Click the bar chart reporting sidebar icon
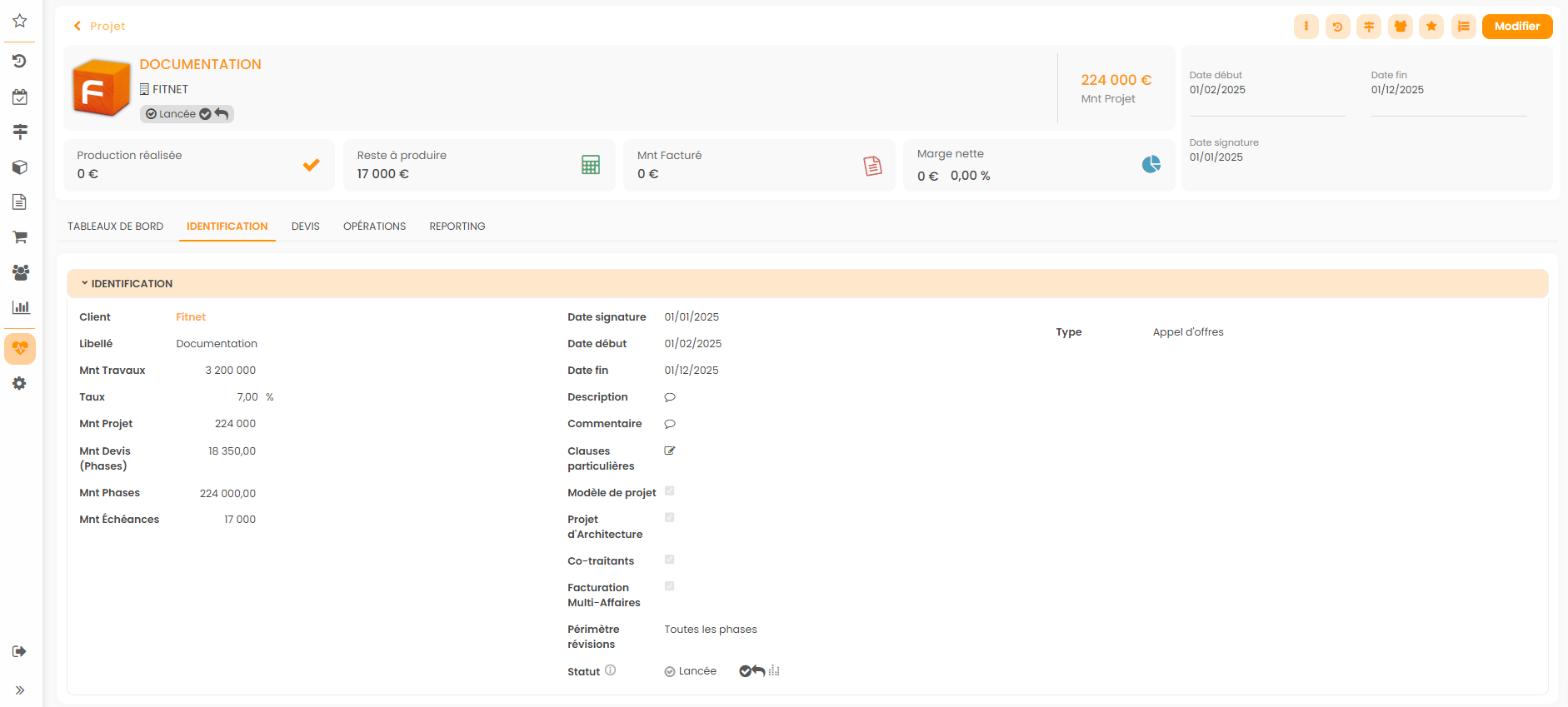This screenshot has width=1568, height=707. (20, 307)
